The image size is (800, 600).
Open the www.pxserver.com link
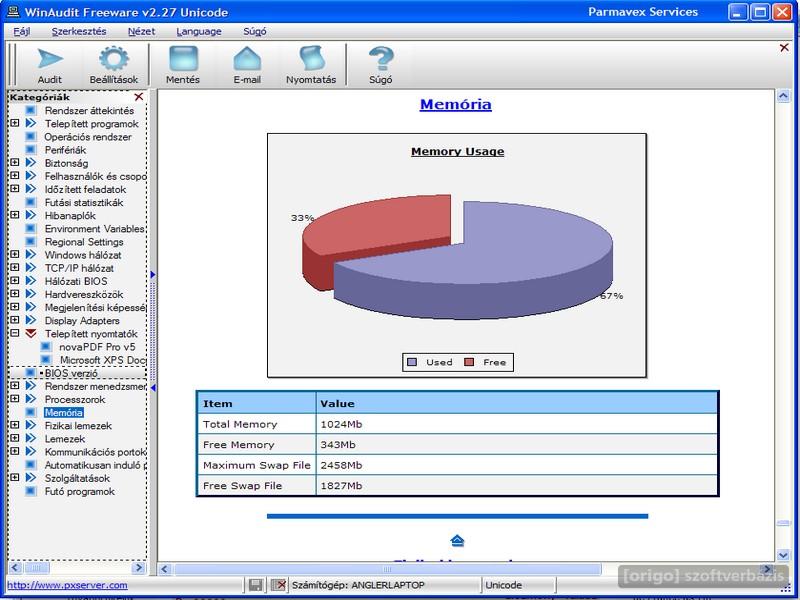[67, 585]
